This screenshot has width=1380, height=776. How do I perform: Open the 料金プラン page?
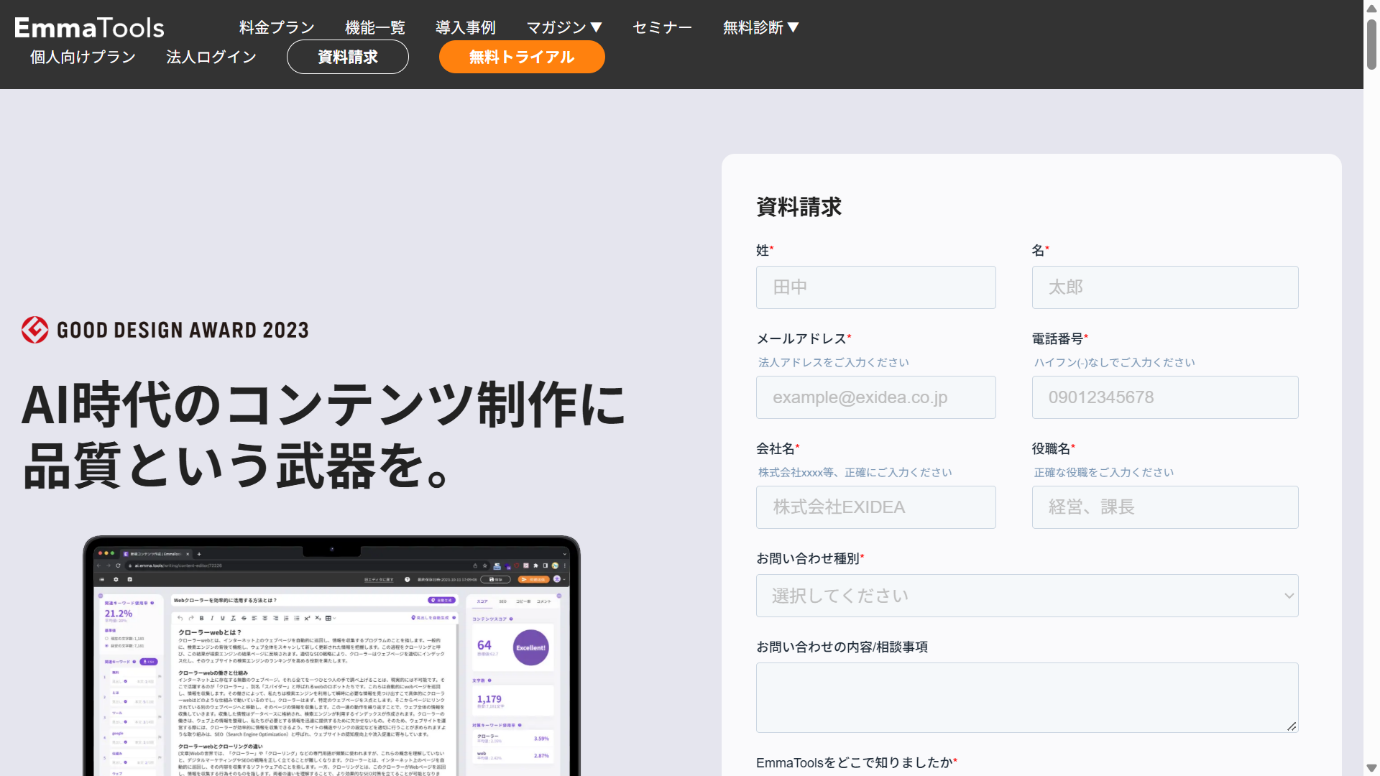click(277, 27)
